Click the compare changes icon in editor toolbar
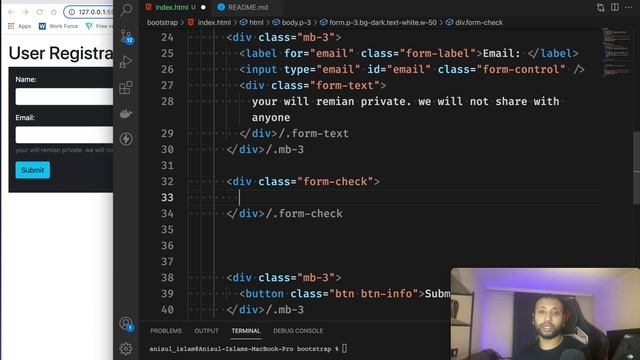640x360 pixels. (x=600, y=7)
